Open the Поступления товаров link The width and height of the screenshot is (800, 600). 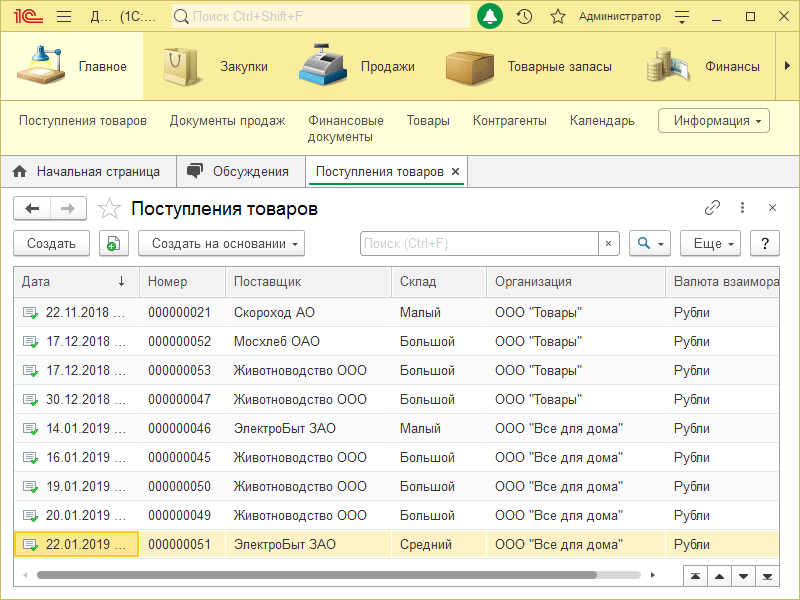[83, 121]
